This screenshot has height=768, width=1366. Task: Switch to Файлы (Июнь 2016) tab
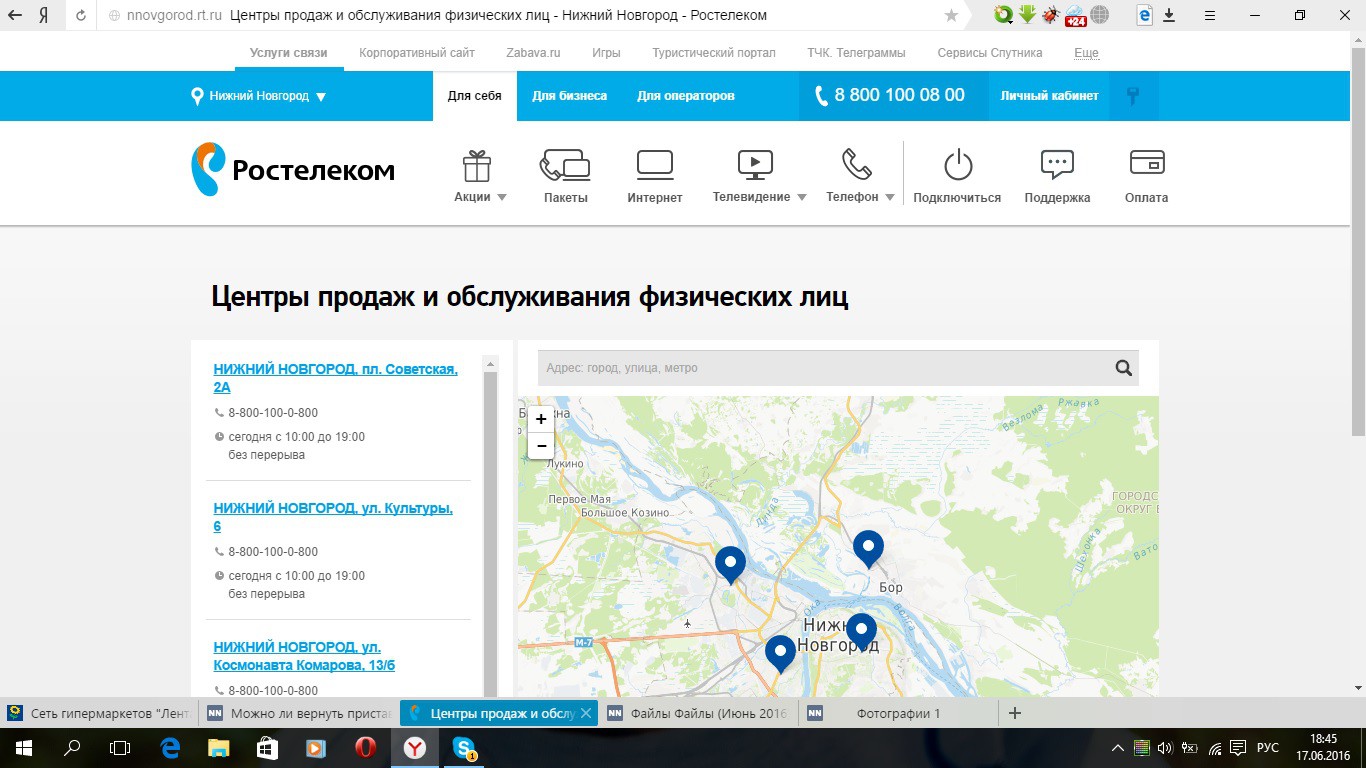(x=698, y=713)
